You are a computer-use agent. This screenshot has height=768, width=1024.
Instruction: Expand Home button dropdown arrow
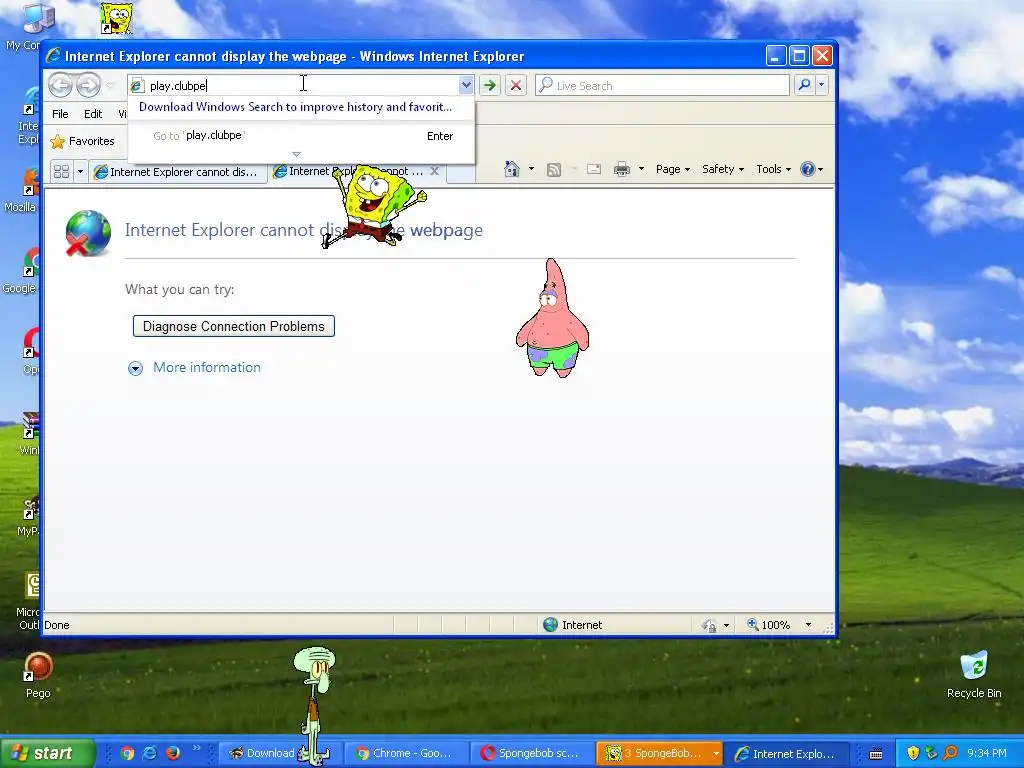(x=531, y=169)
